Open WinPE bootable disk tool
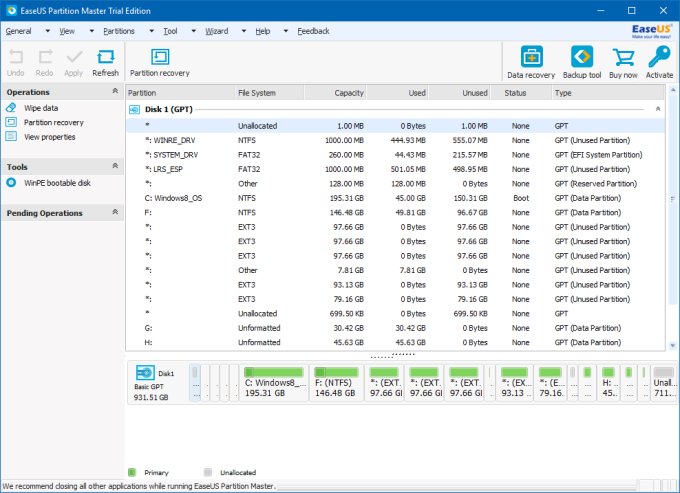The width and height of the screenshot is (680, 493). (x=57, y=183)
